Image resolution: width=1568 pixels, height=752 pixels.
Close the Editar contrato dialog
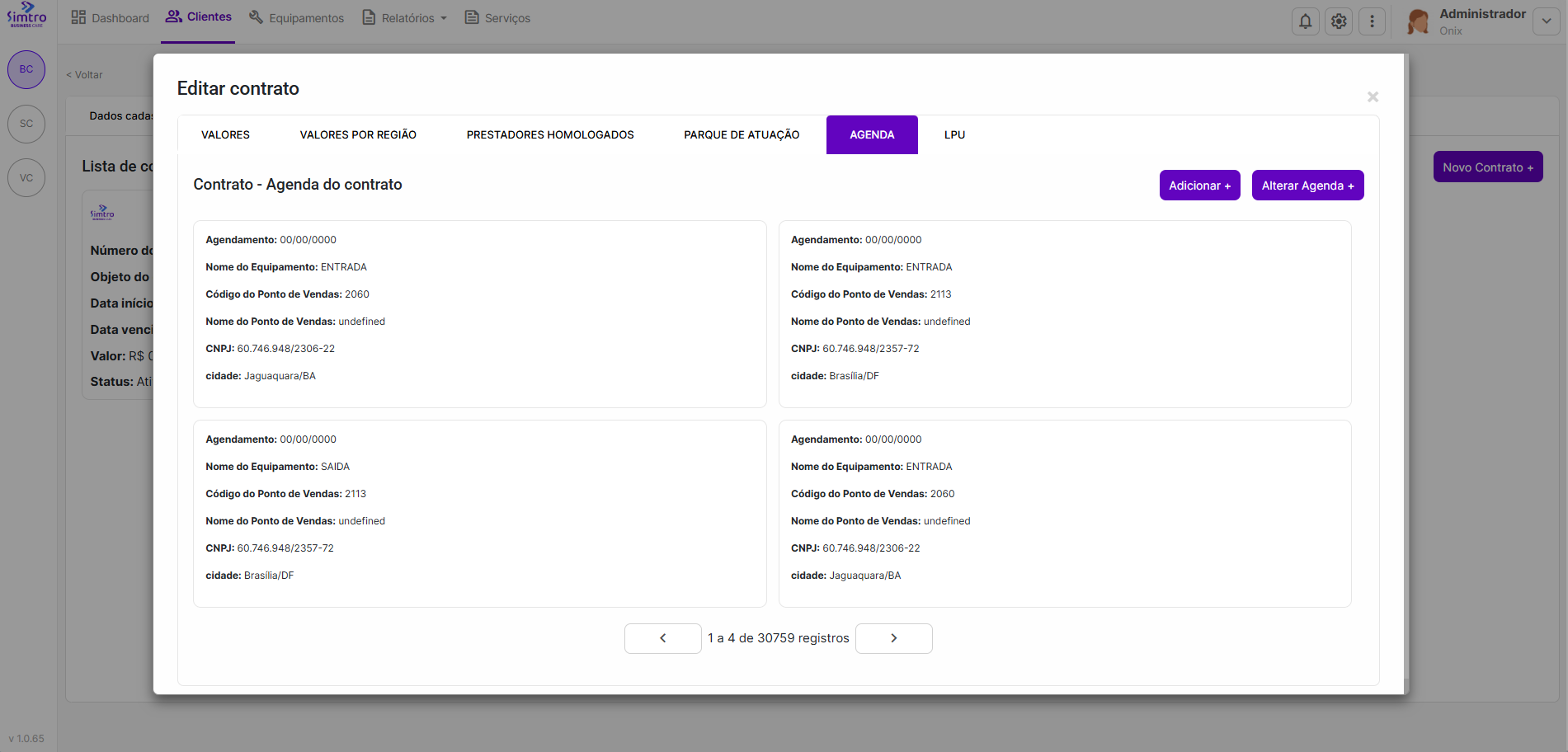tap(1373, 97)
